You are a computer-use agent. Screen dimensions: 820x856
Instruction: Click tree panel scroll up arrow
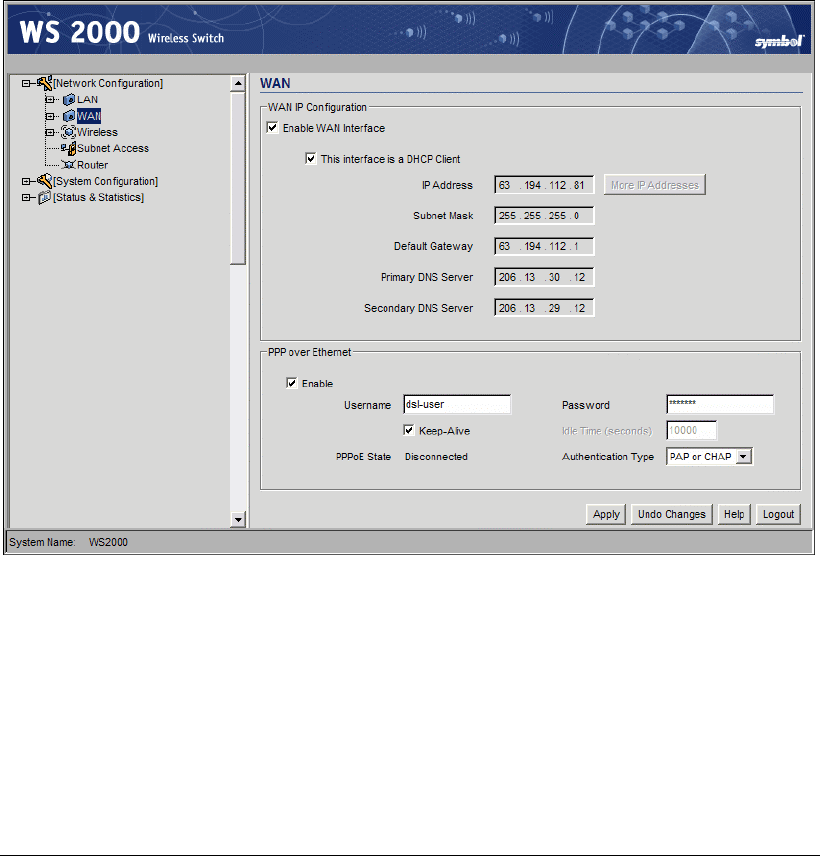tap(238, 84)
